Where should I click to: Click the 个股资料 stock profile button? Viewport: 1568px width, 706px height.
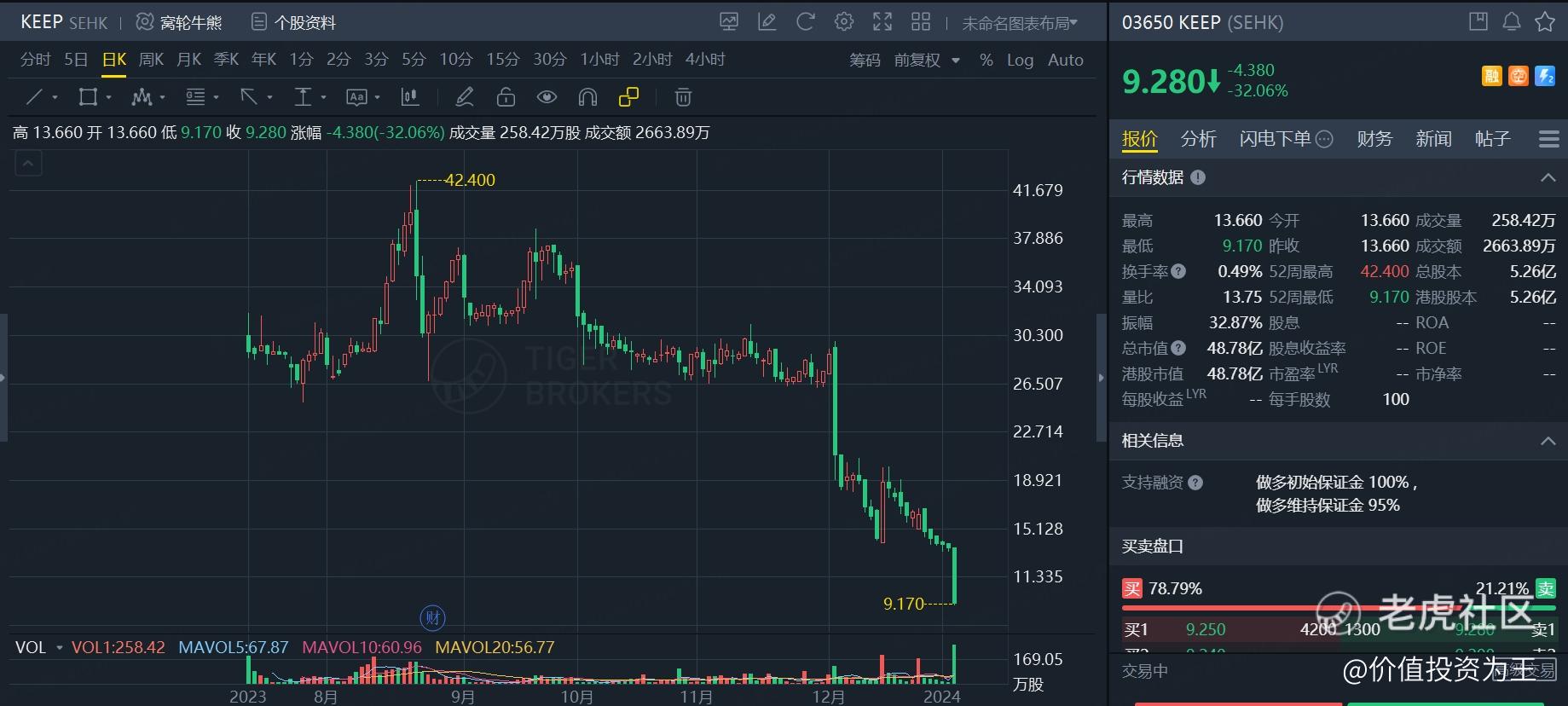pyautogui.click(x=294, y=23)
